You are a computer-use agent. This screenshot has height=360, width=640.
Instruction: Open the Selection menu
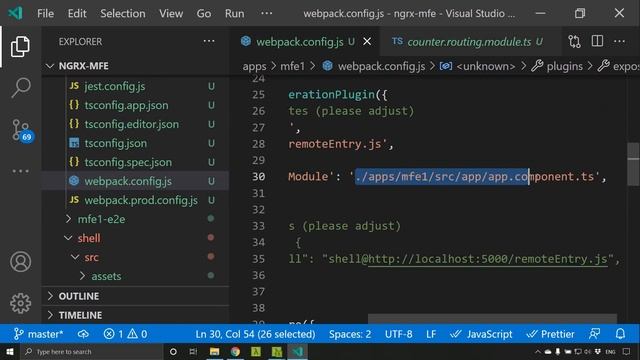(122, 13)
